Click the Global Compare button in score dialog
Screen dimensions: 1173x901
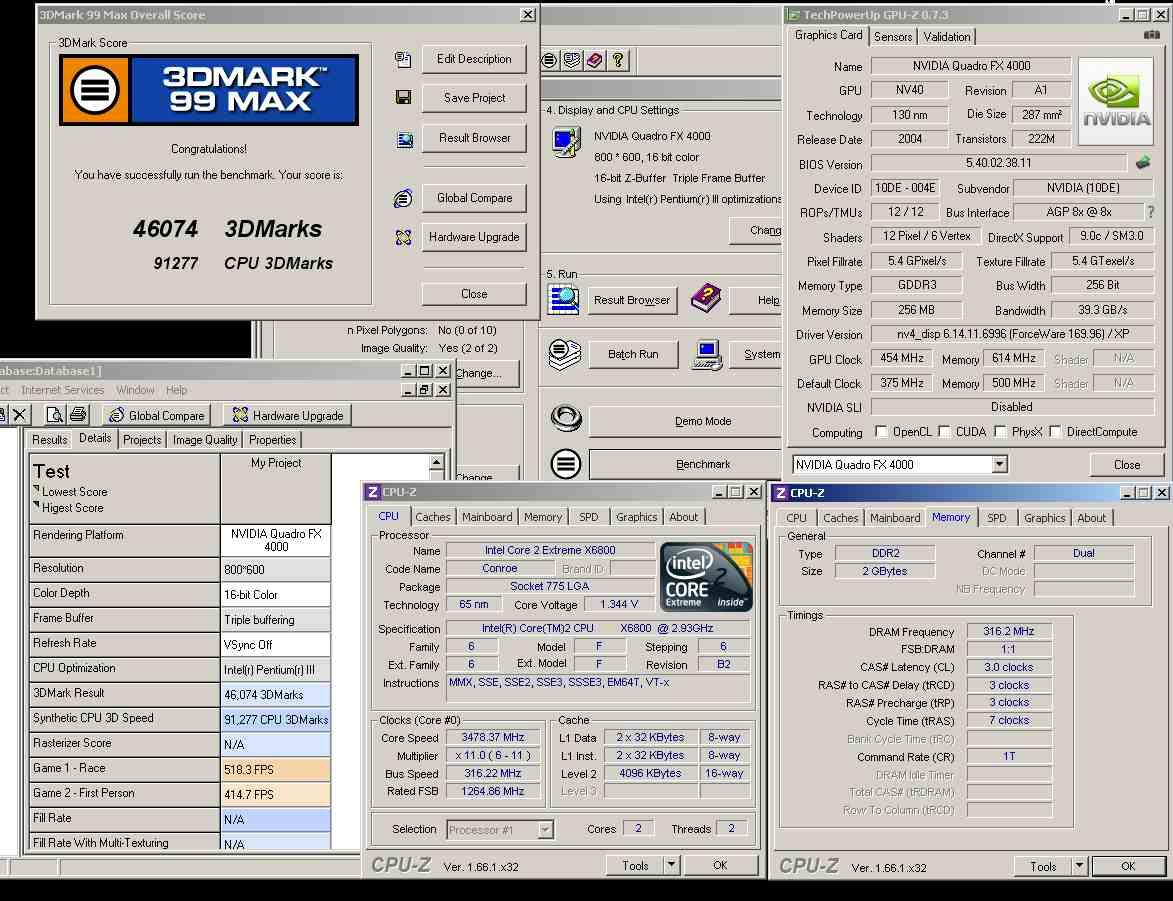474,198
